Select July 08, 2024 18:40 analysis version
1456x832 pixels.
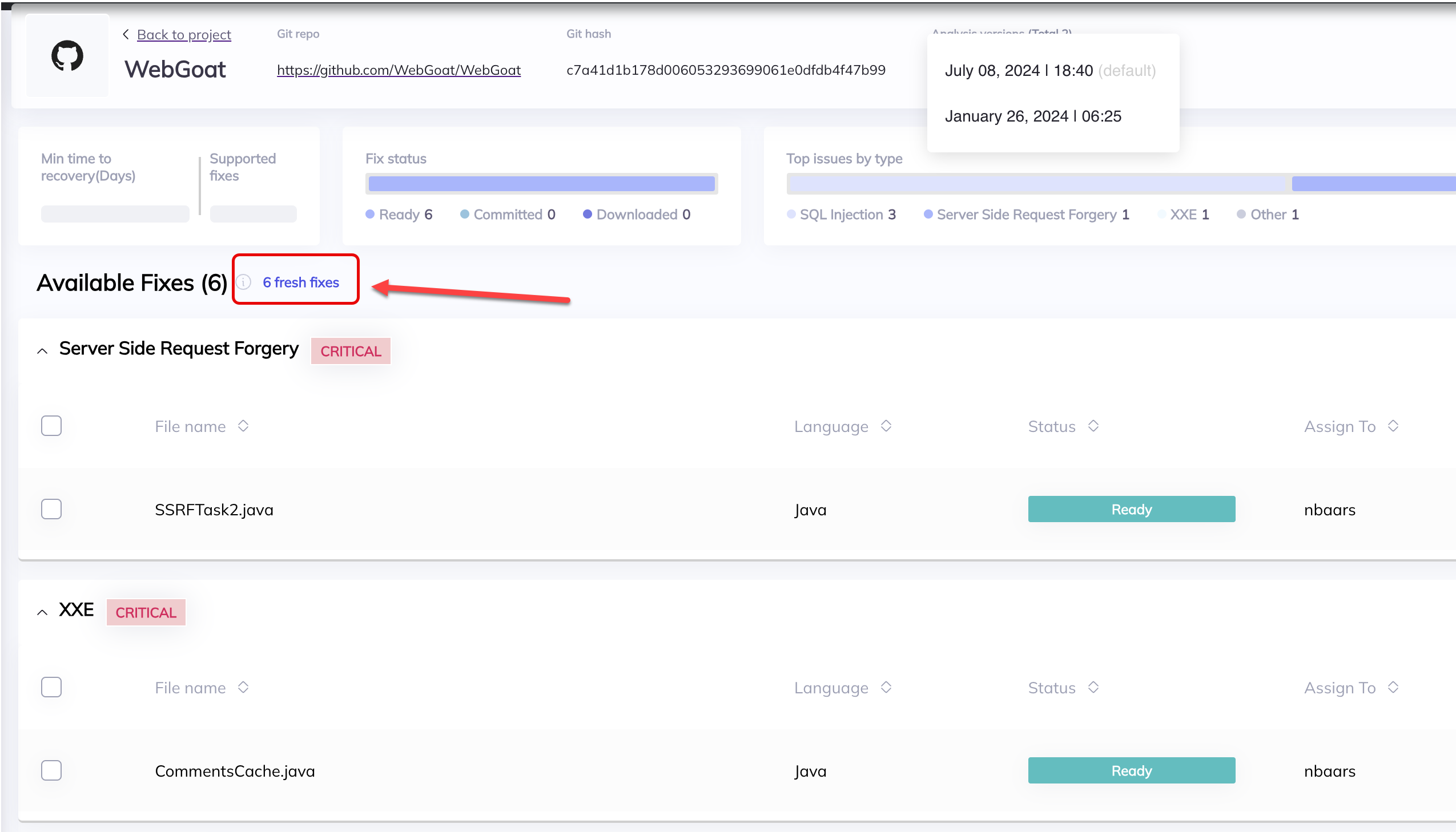1019,71
